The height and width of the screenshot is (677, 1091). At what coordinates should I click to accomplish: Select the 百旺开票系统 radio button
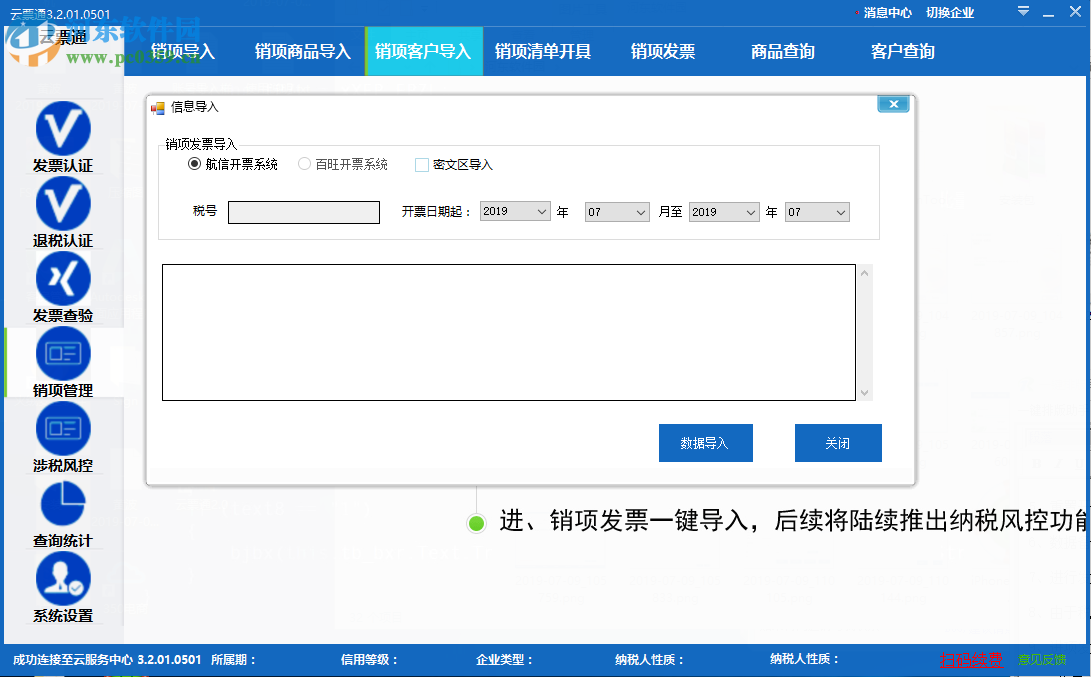coord(303,164)
